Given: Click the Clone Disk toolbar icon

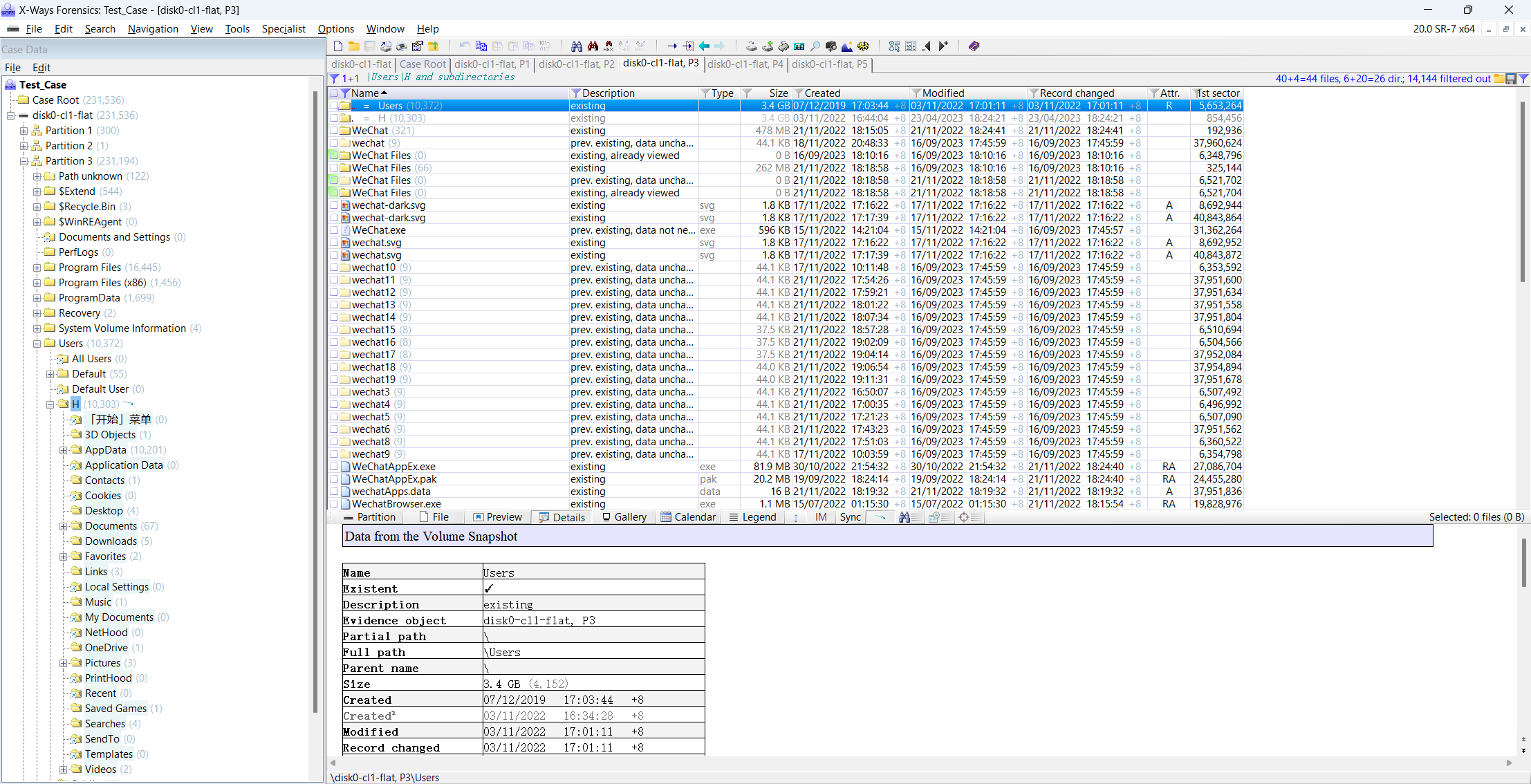Looking at the screenshot, I should pyautogui.click(x=768, y=46).
